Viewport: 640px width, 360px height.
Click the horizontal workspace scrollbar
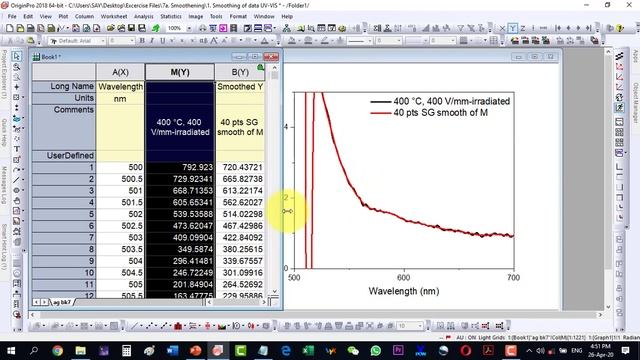316,315
